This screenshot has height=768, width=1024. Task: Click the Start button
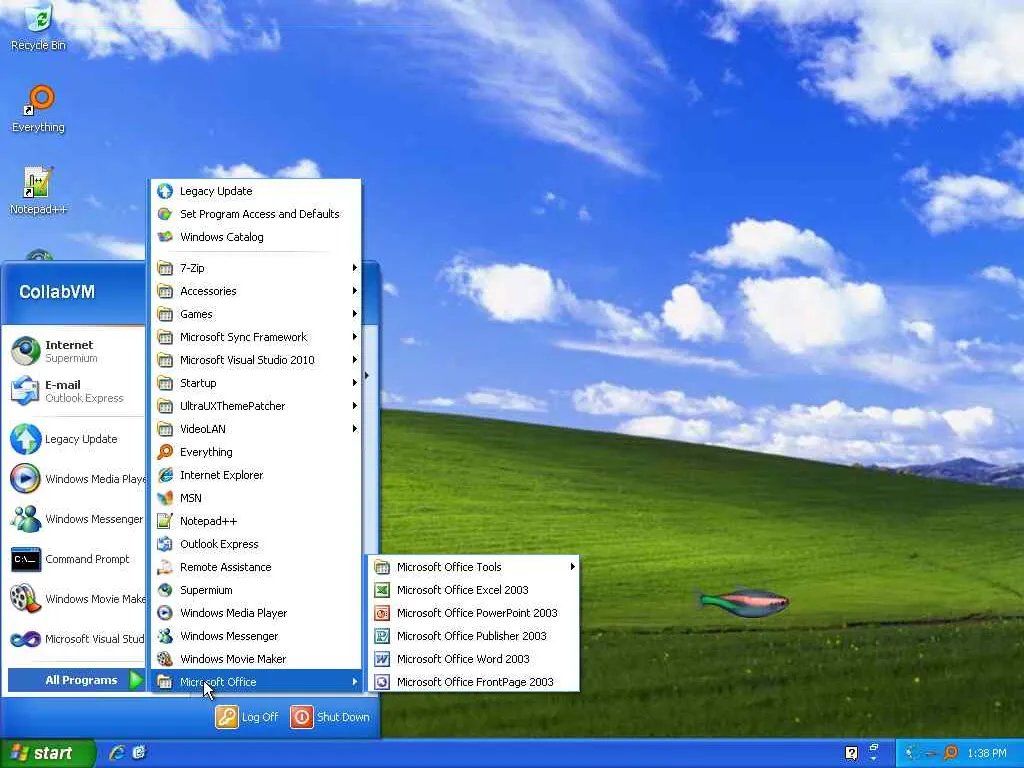[48, 753]
